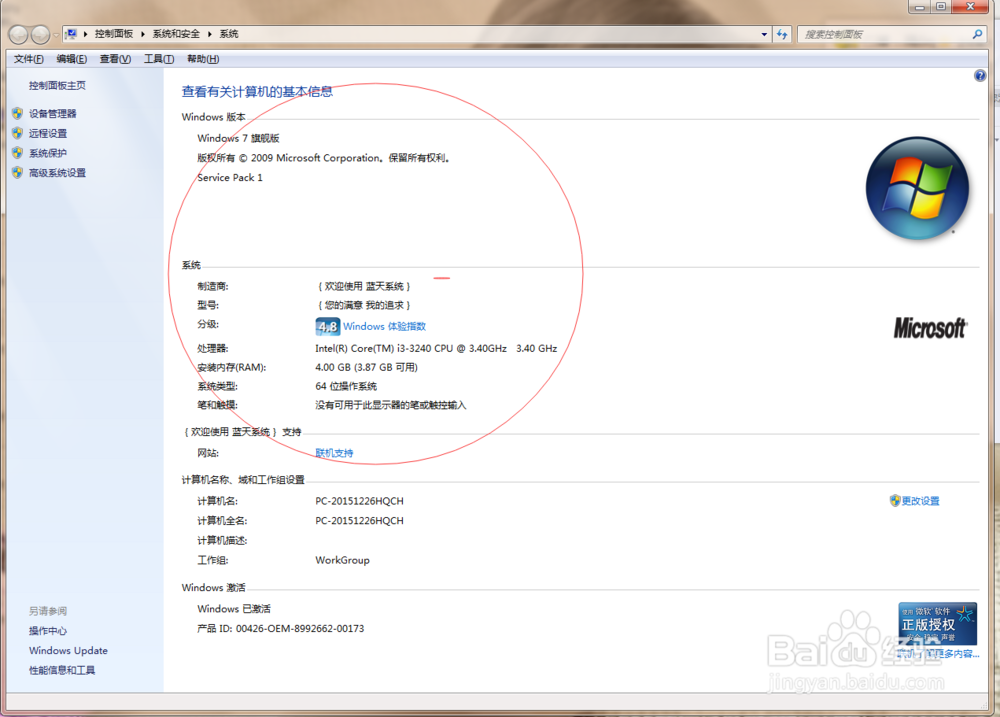
Task: Click the Windows logo orb image
Action: (917, 188)
